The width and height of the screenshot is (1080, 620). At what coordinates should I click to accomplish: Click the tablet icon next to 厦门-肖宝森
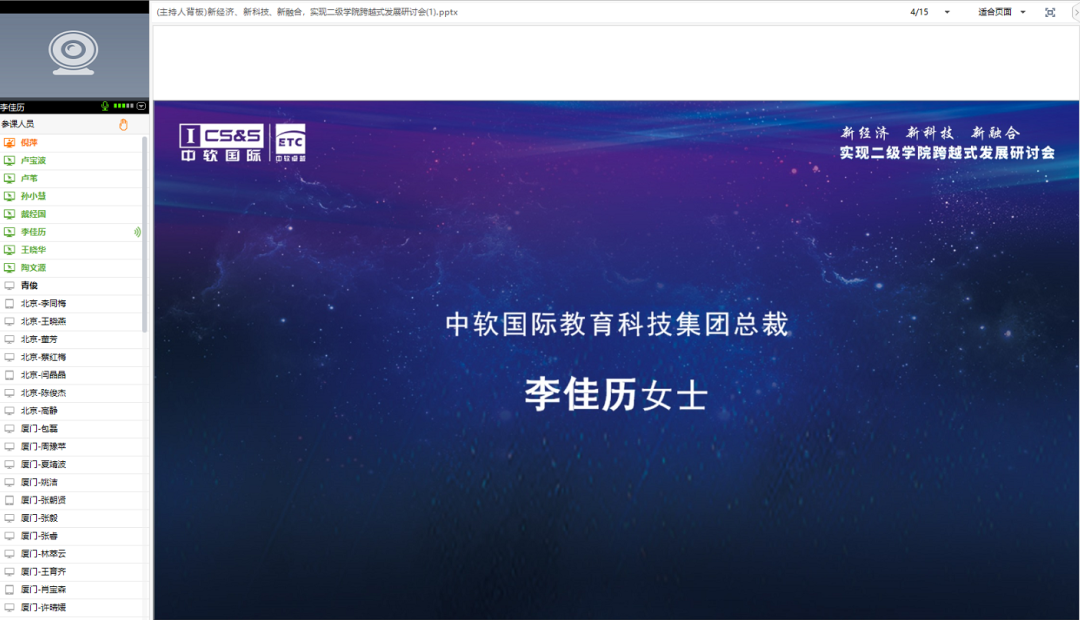(x=10, y=590)
